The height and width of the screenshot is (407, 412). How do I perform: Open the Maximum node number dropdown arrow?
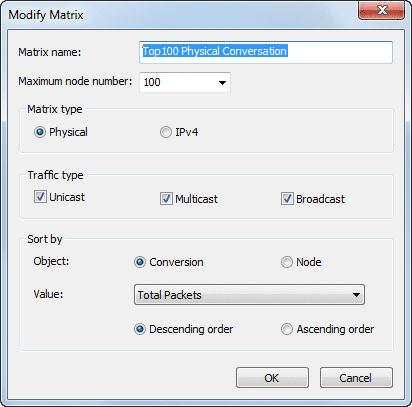222,82
